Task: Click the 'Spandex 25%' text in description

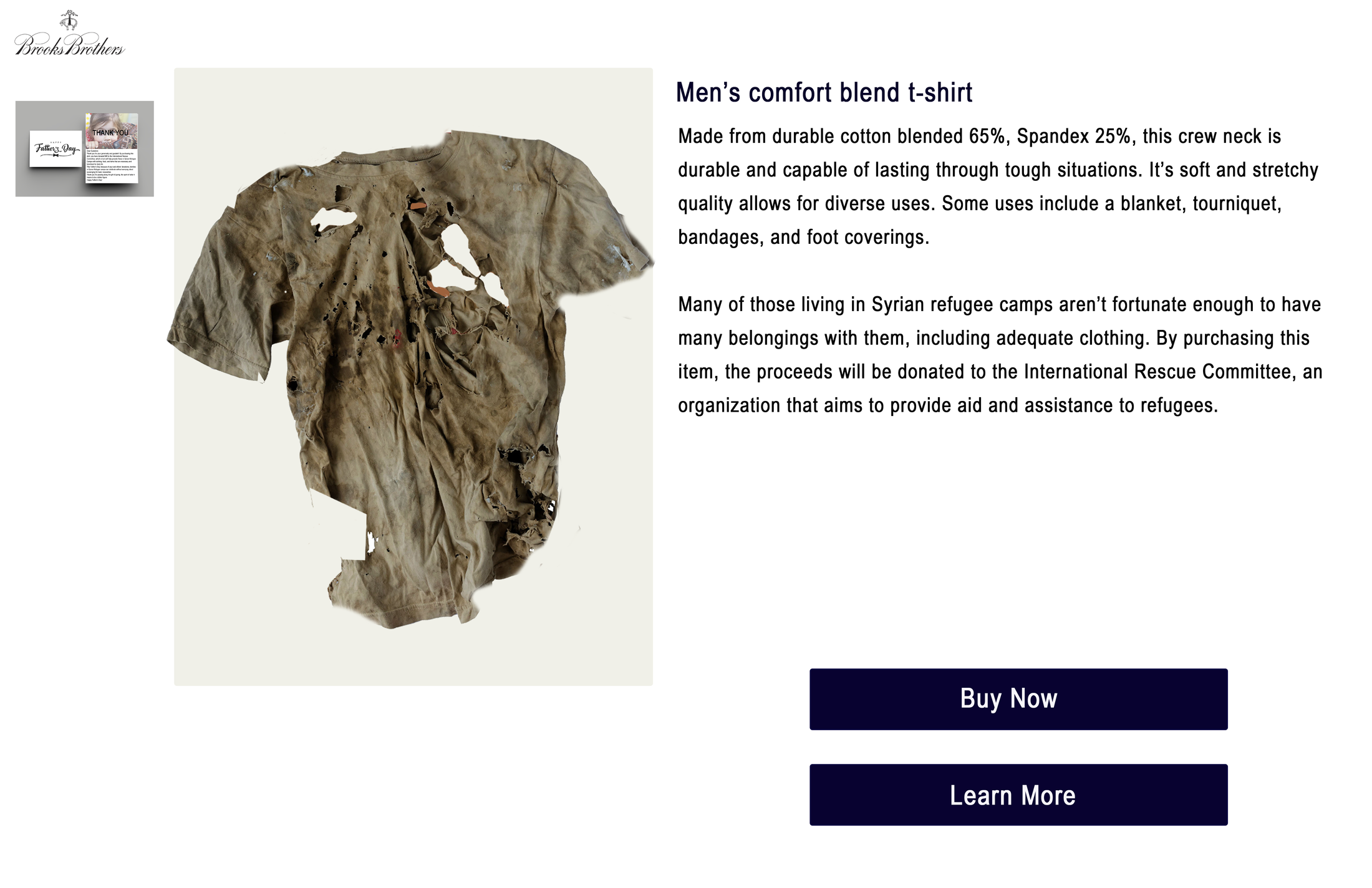Action: click(1073, 136)
